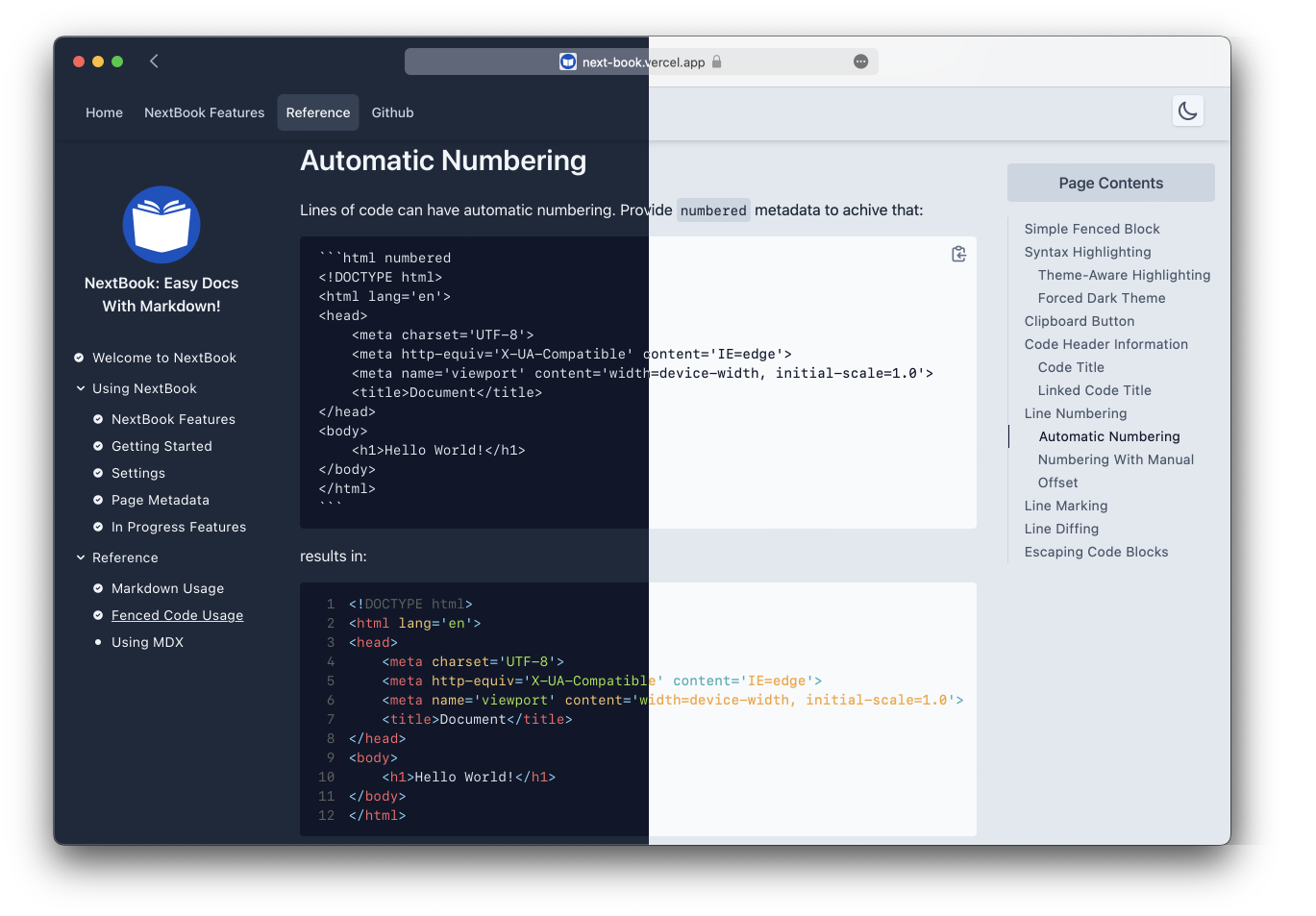The width and height of the screenshot is (1316, 916).
Task: Jump to Theme-Aware Highlighting section
Action: tap(1124, 275)
